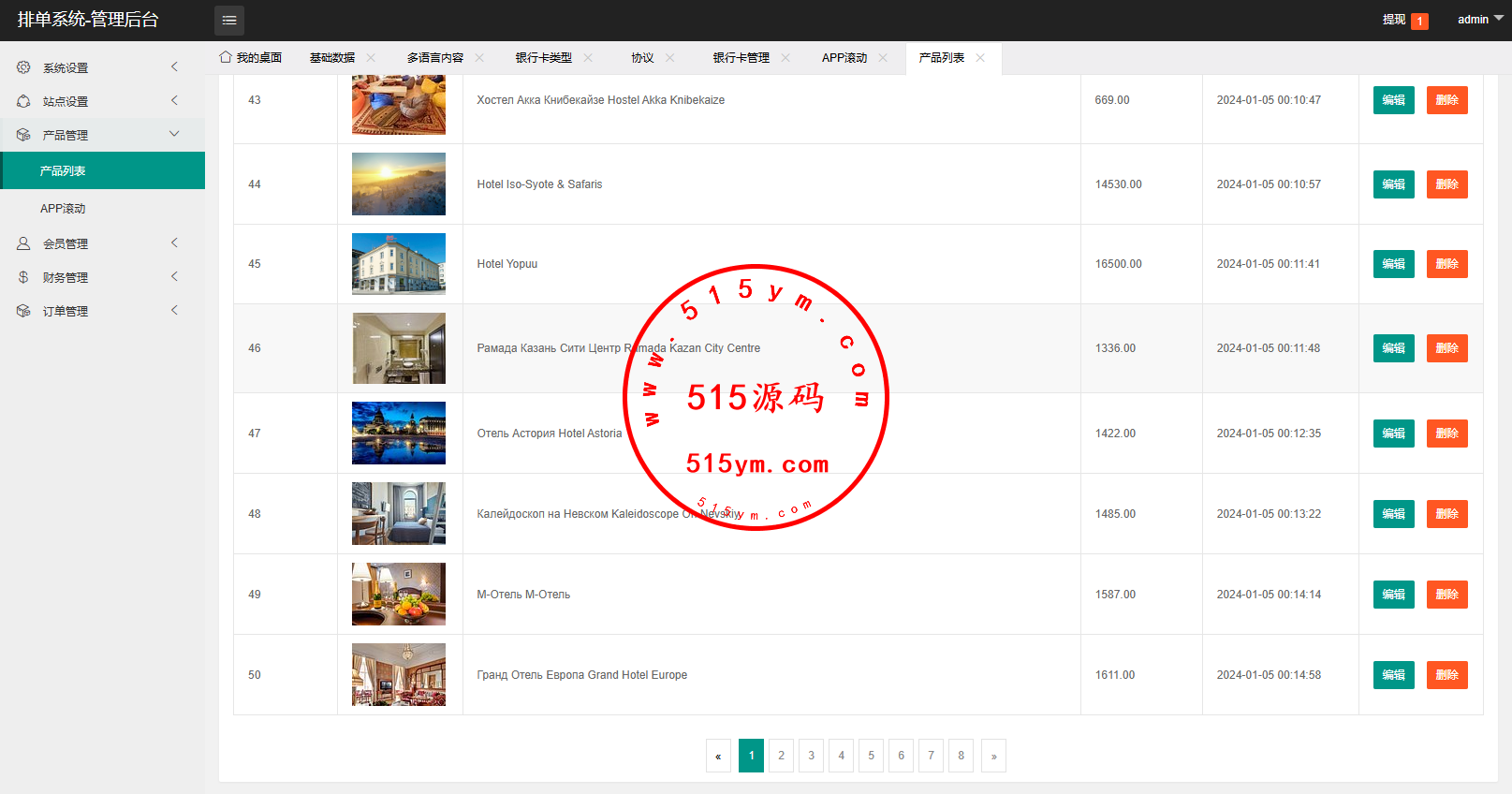Click the 会员管理 person icon
Viewport: 1512px width, 794px height.
click(23, 243)
